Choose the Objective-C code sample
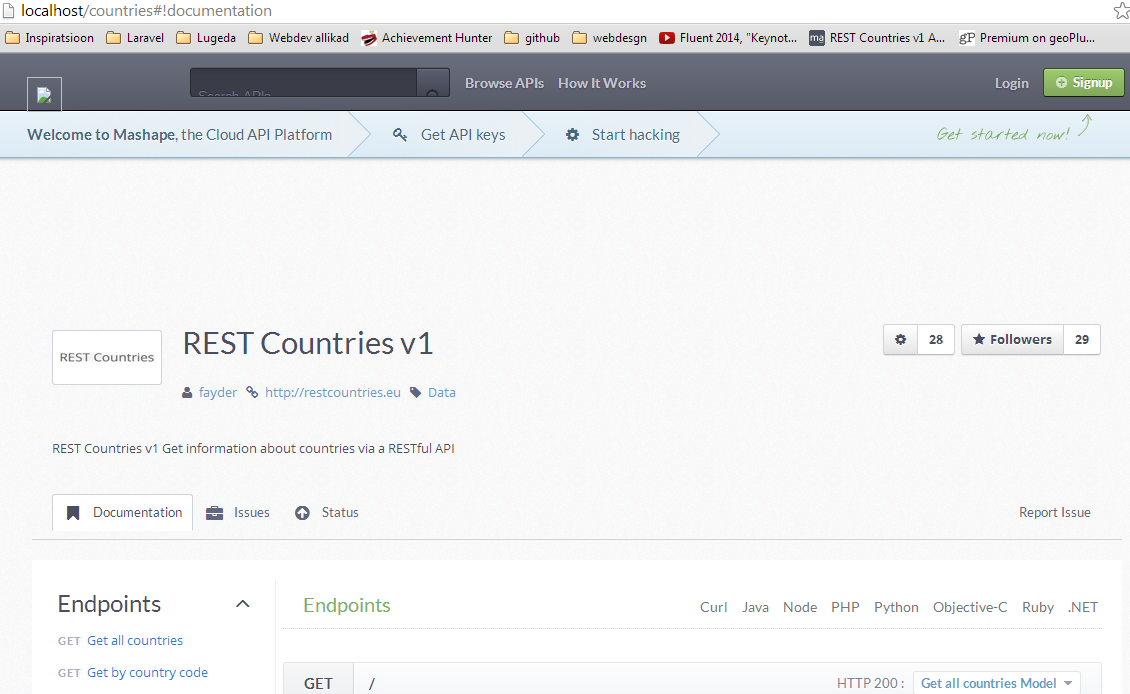1130x694 pixels. click(970, 607)
